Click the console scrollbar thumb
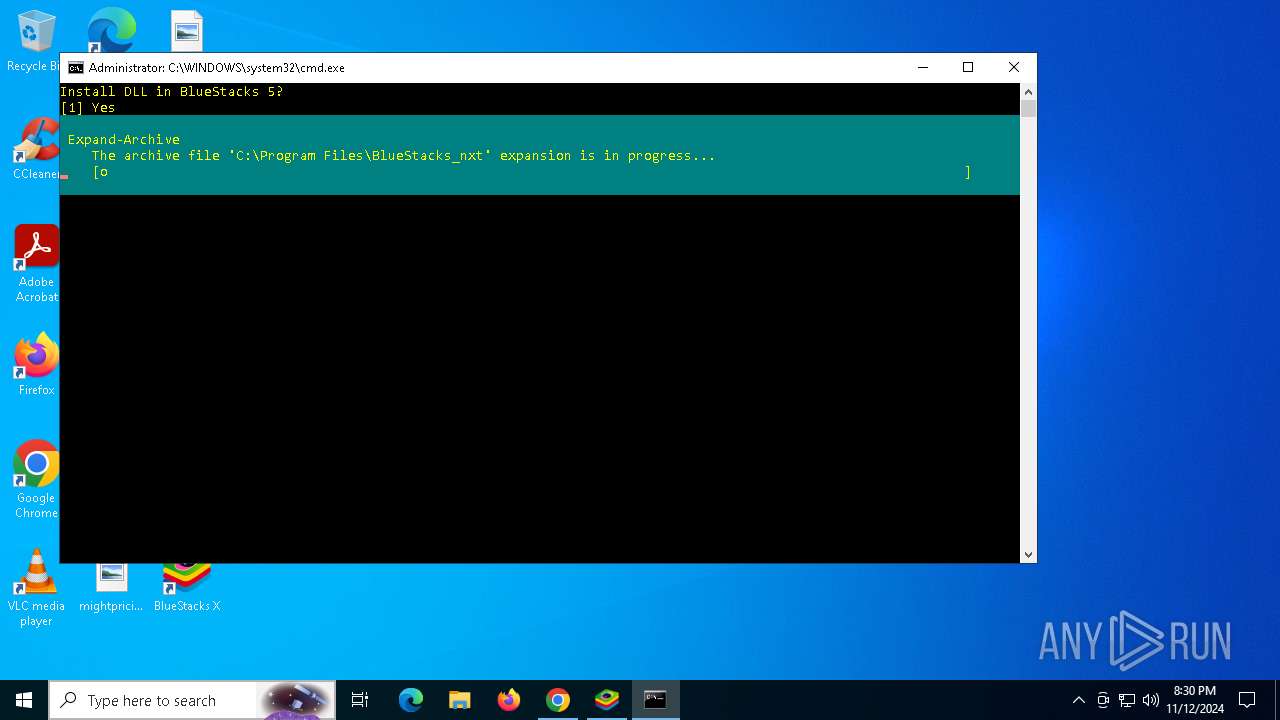This screenshot has width=1280, height=720. (x=1028, y=109)
